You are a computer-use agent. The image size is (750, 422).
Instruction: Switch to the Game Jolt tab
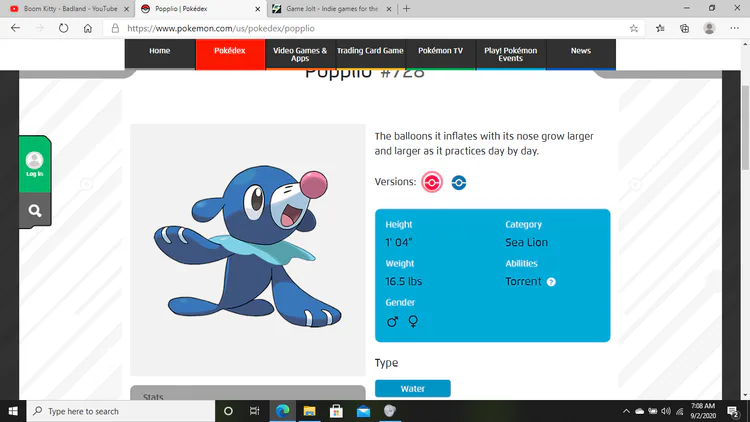pos(331,9)
